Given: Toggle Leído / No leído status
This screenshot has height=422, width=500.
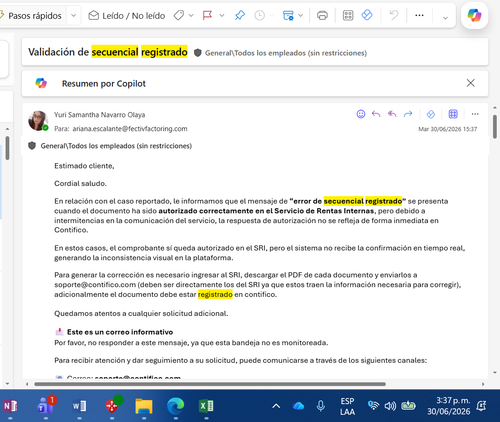Looking at the screenshot, I should [x=127, y=16].
